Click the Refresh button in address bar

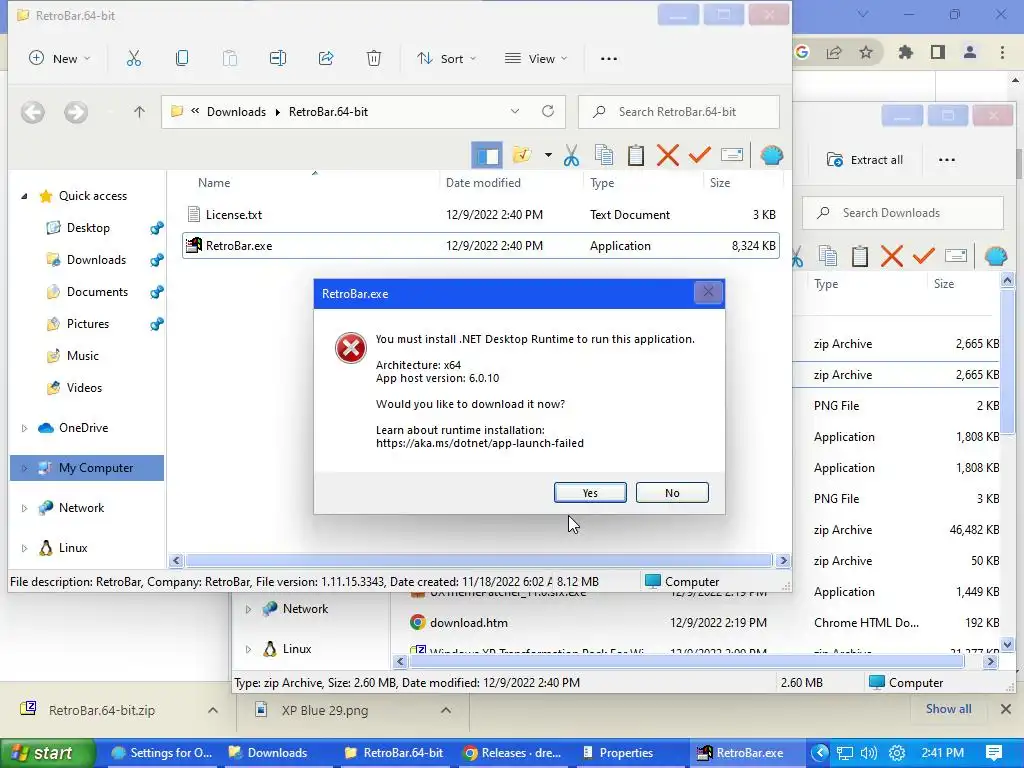click(x=548, y=111)
